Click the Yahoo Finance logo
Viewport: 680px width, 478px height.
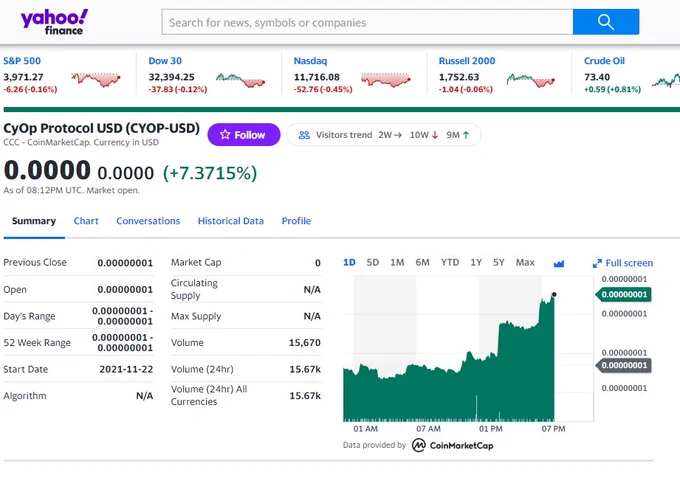[54, 22]
